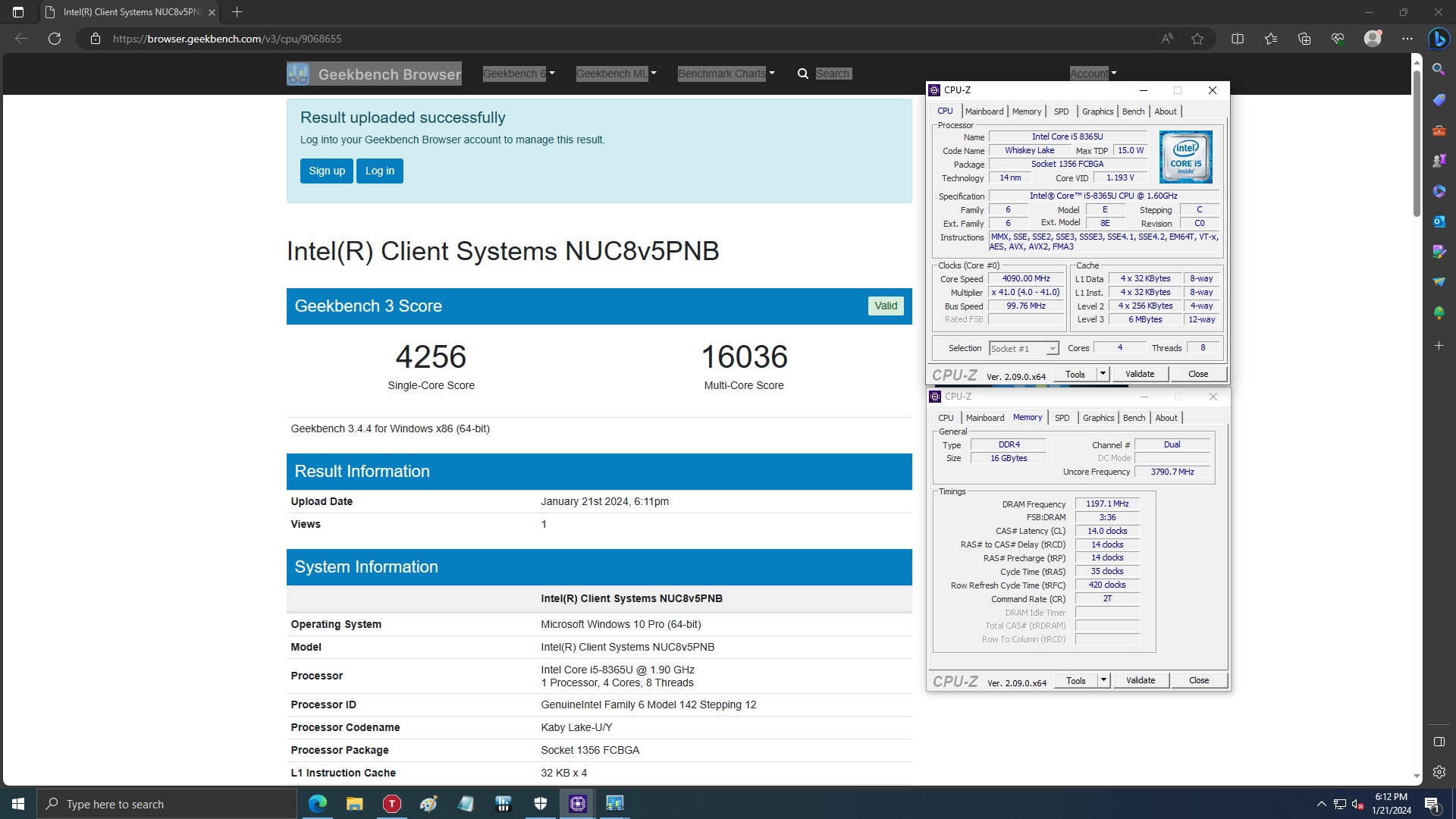Open Edge Read Aloud icon in address bar
This screenshot has height=819, width=1456.
click(1167, 39)
